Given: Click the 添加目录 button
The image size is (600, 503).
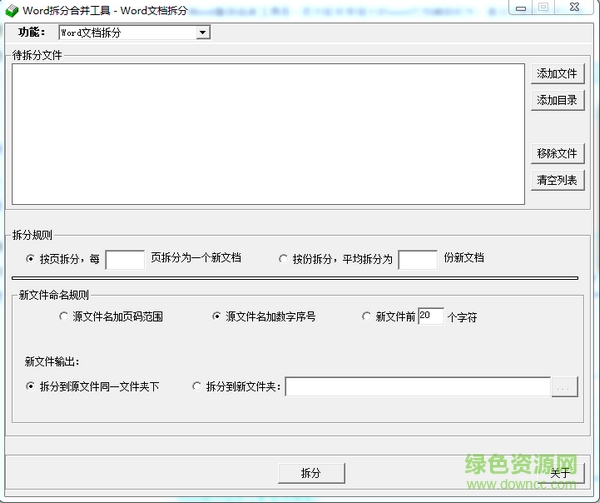Looking at the screenshot, I should point(557,100).
